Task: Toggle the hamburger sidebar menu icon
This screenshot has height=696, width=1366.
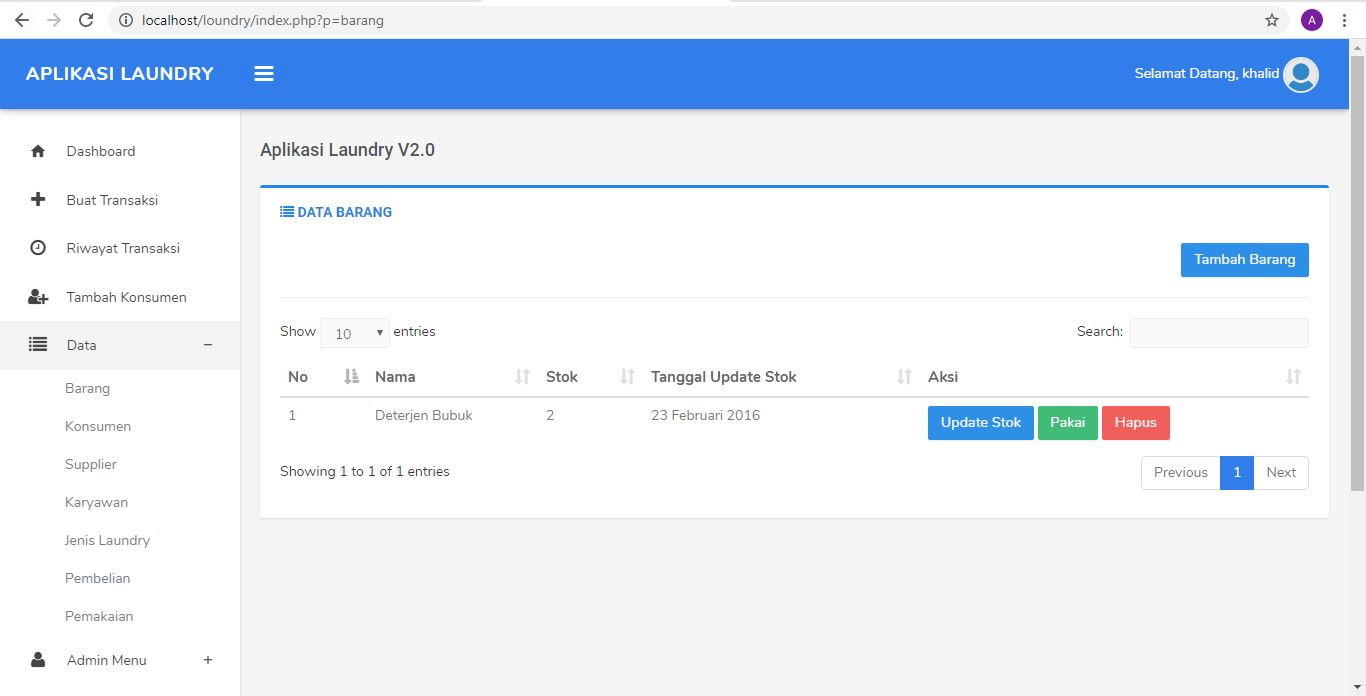Action: click(264, 74)
